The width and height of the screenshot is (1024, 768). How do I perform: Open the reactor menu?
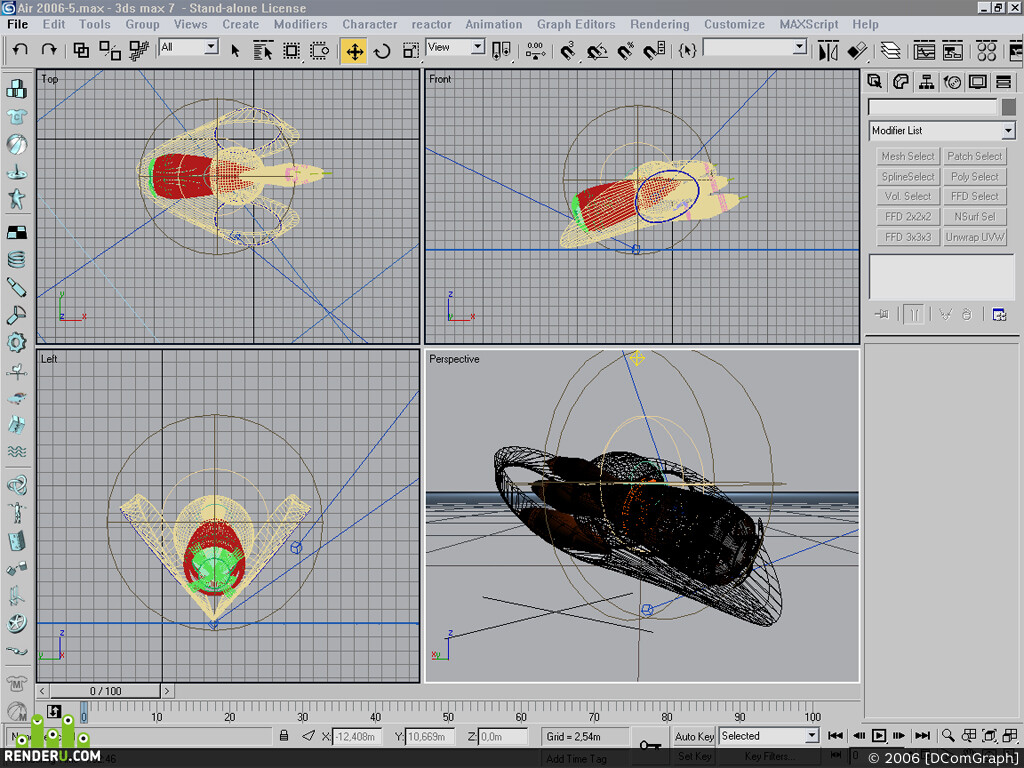[x=431, y=24]
